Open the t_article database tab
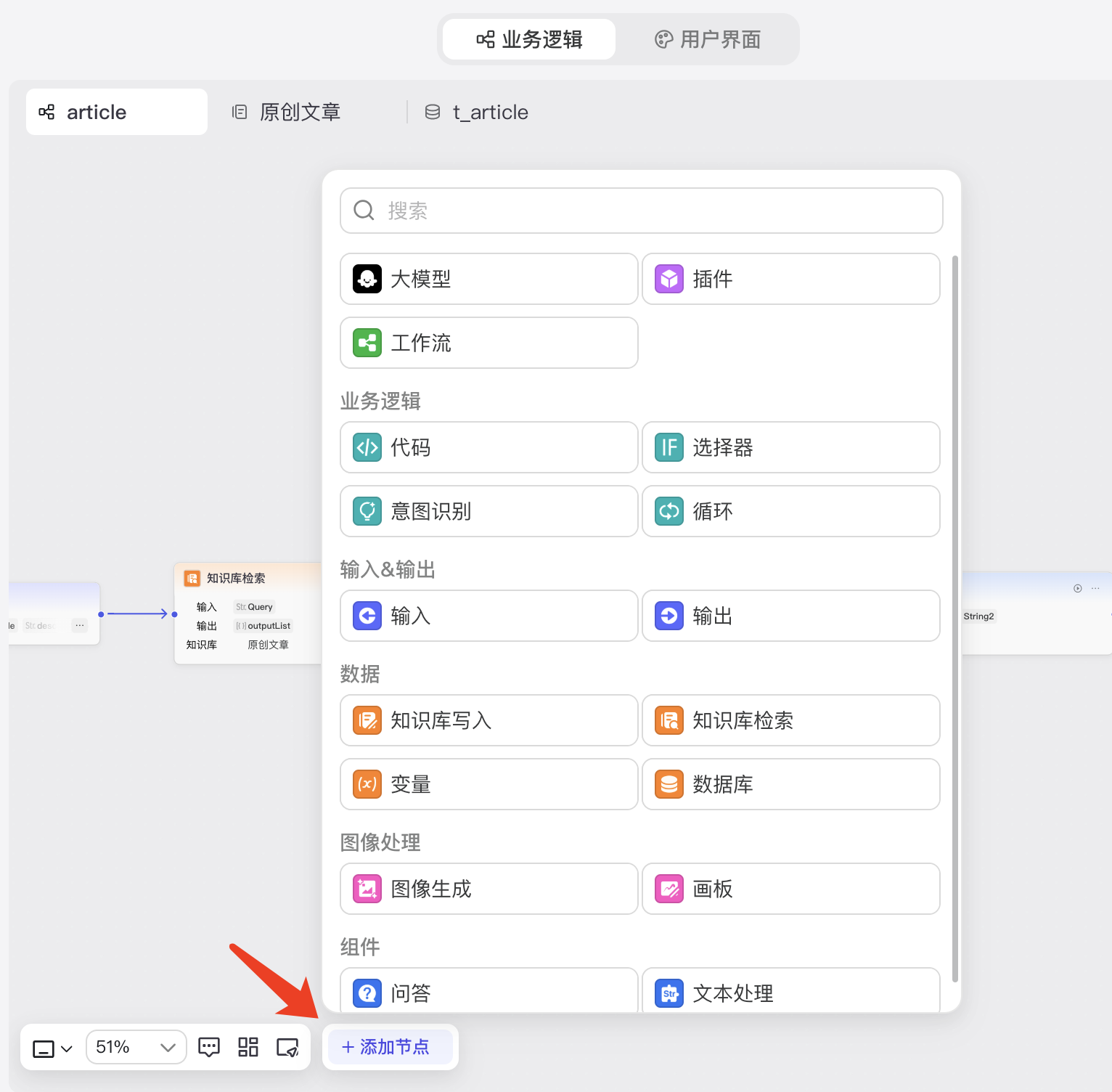This screenshot has height=1092, width=1112. pos(476,112)
